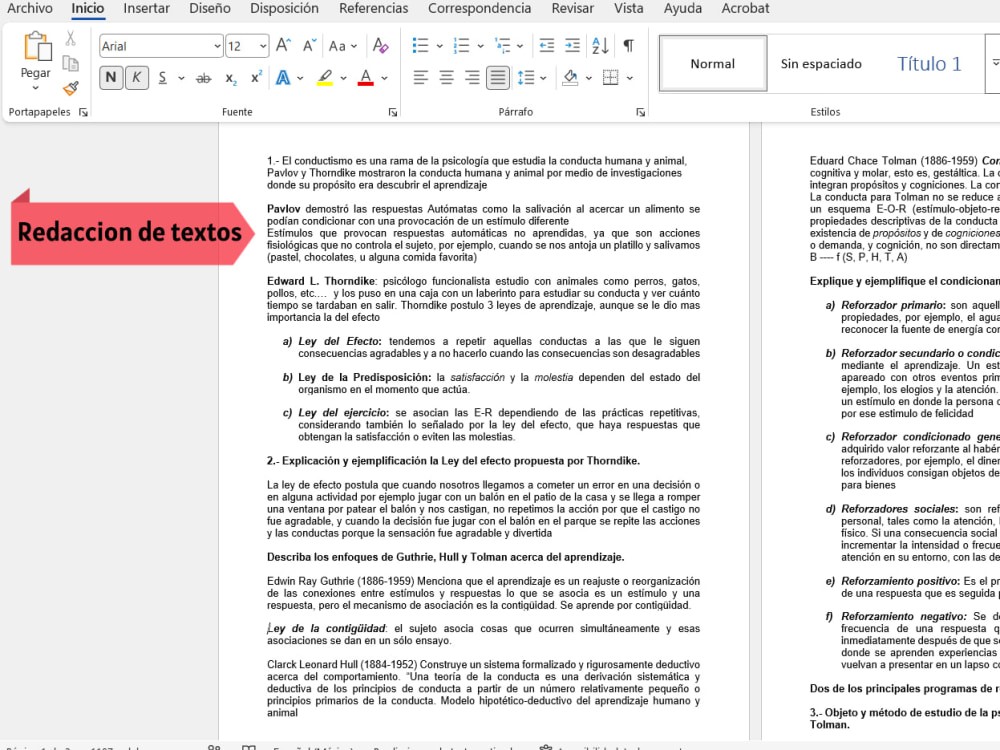Switch to the Referencias tab
This screenshot has width=1000, height=750.
click(x=373, y=8)
